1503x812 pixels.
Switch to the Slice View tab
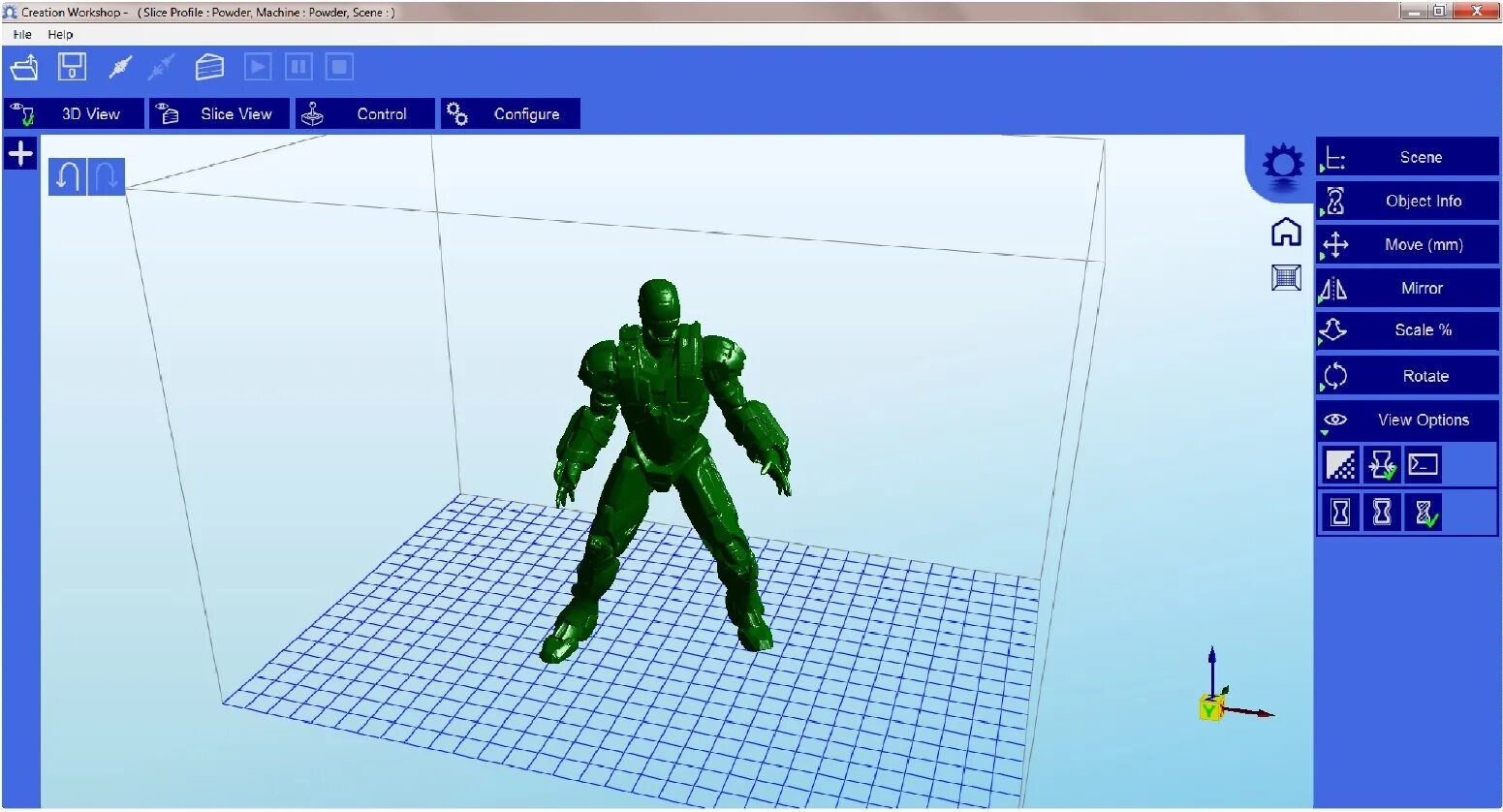click(x=219, y=113)
